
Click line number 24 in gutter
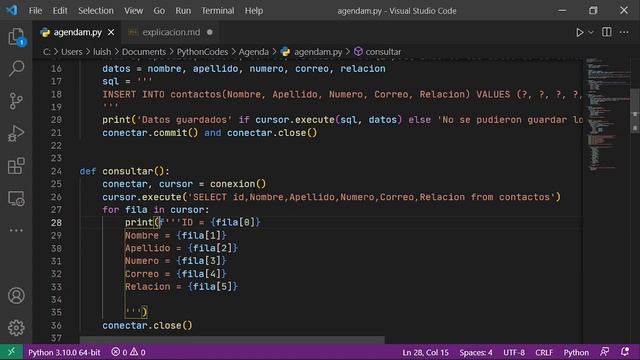[56, 171]
